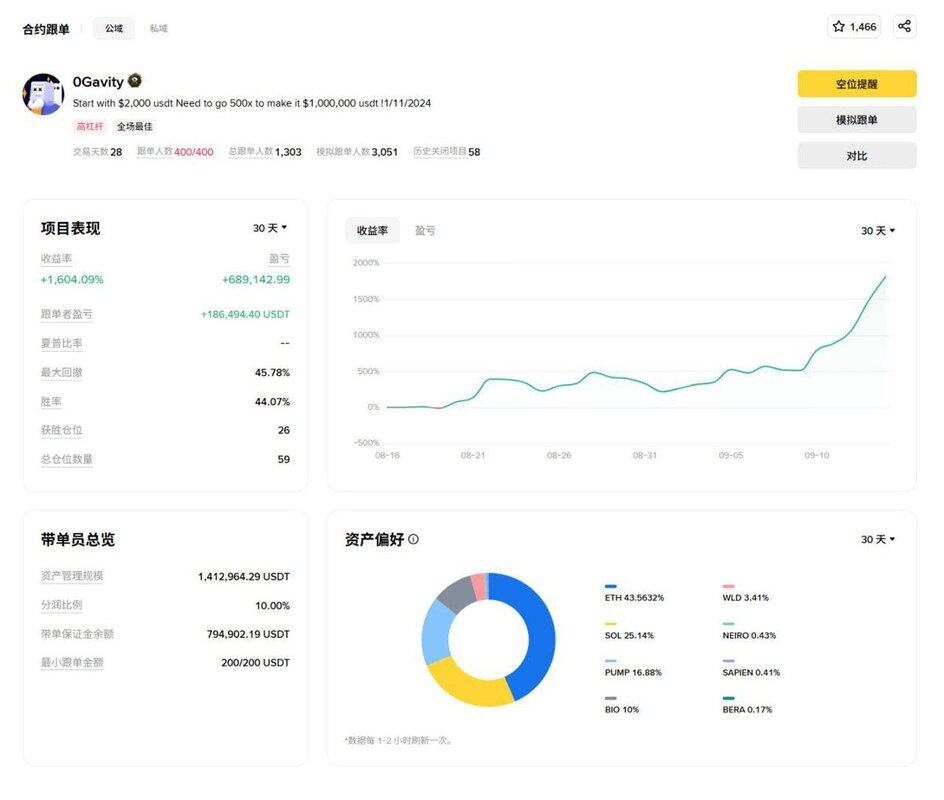Open the 30 天 dropdown in 资产偏好
Screen dimensions: 944x800
tap(878, 539)
